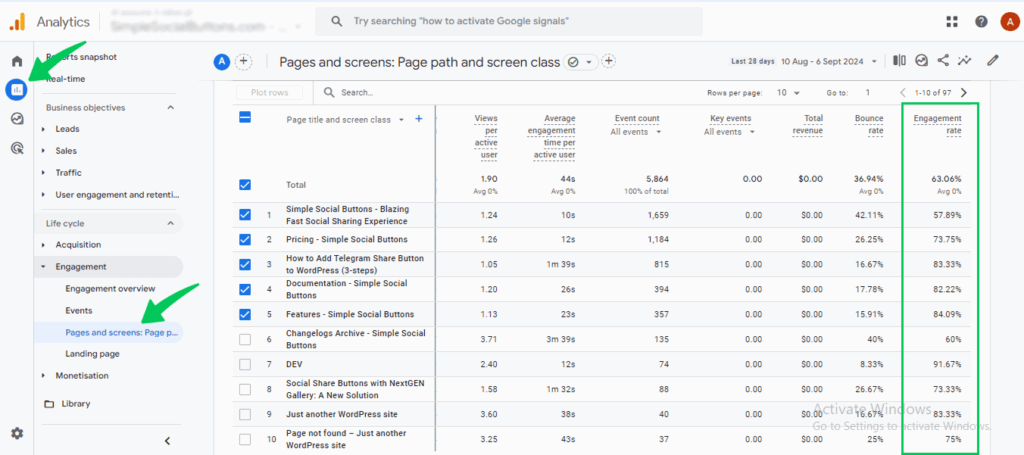Screen dimensions: 1024x455
Task: Collapse the Life cycle section
Action: tap(170, 223)
